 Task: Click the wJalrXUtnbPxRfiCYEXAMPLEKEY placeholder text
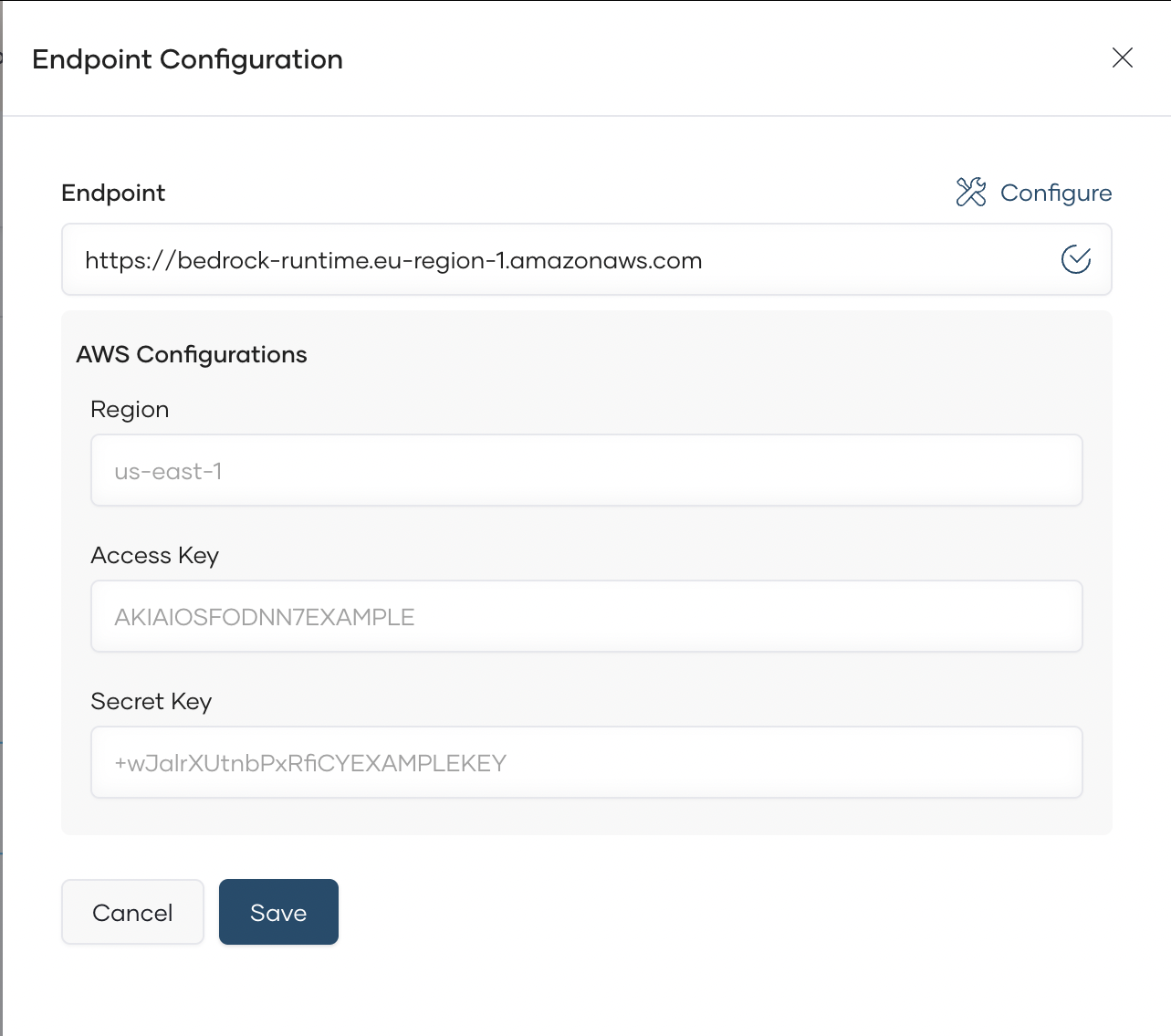(x=310, y=764)
